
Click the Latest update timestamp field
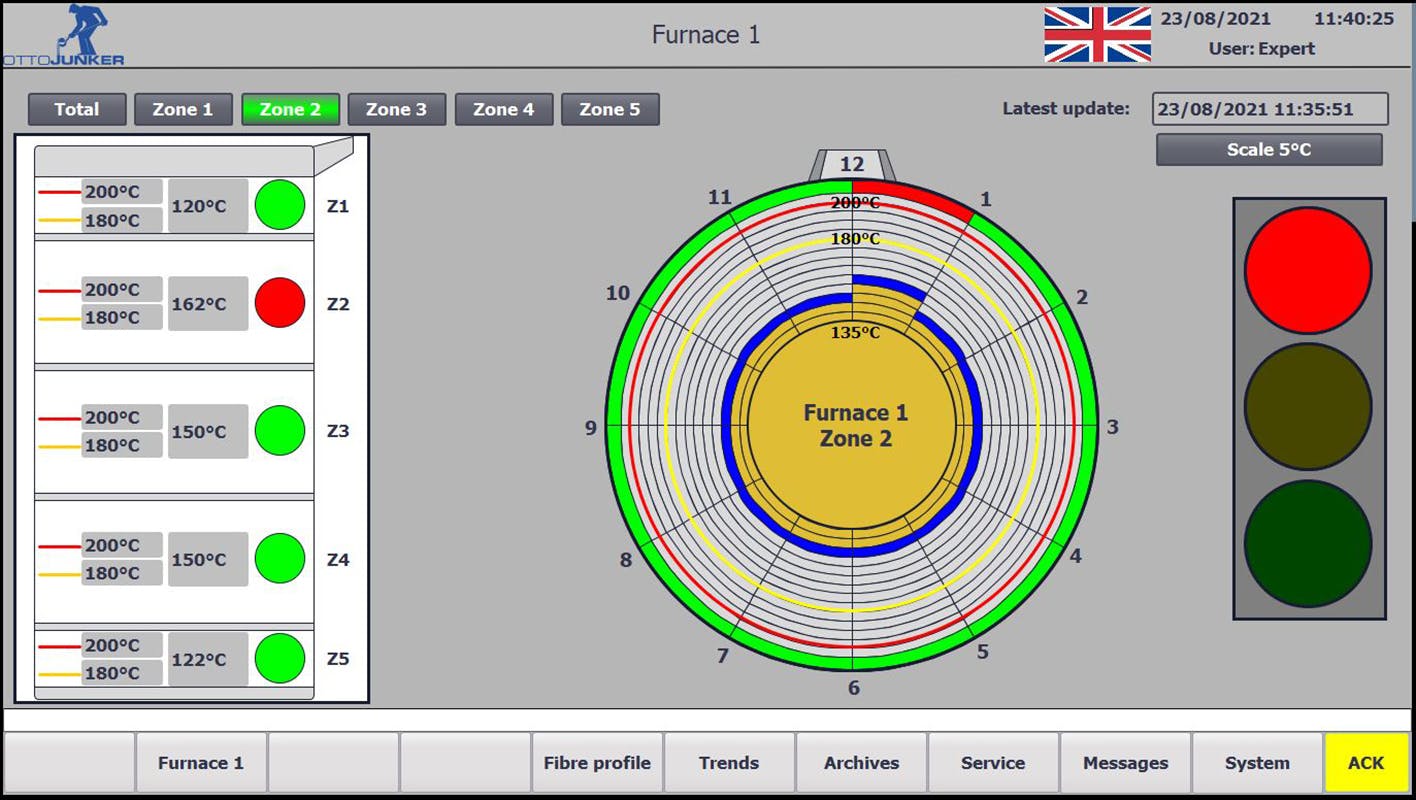point(1270,109)
